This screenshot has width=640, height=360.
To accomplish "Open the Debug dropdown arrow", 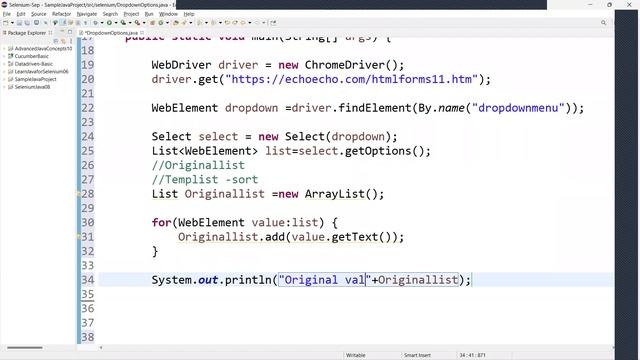I will tap(102, 23).
